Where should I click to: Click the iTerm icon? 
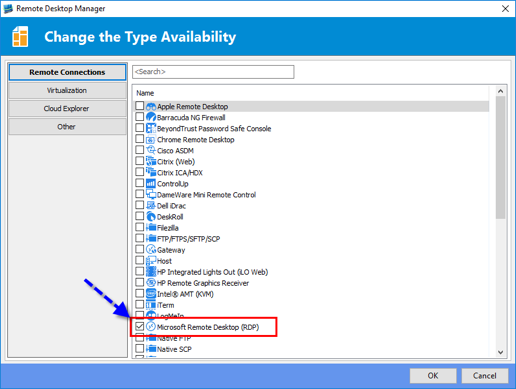point(151,305)
